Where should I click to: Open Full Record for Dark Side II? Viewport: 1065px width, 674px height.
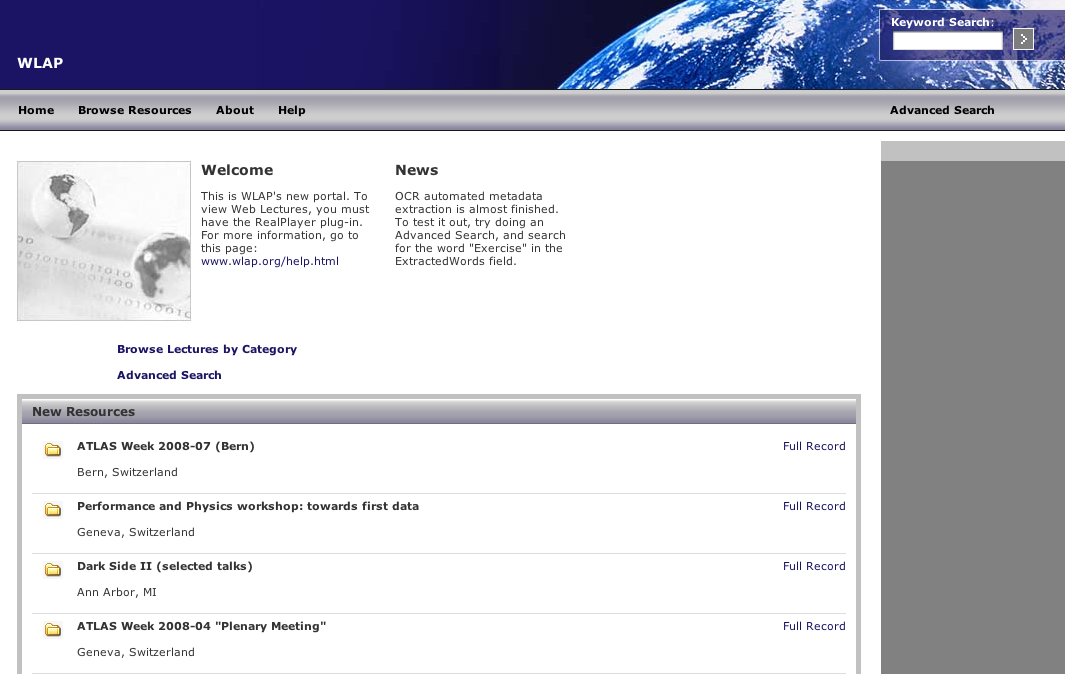click(814, 566)
